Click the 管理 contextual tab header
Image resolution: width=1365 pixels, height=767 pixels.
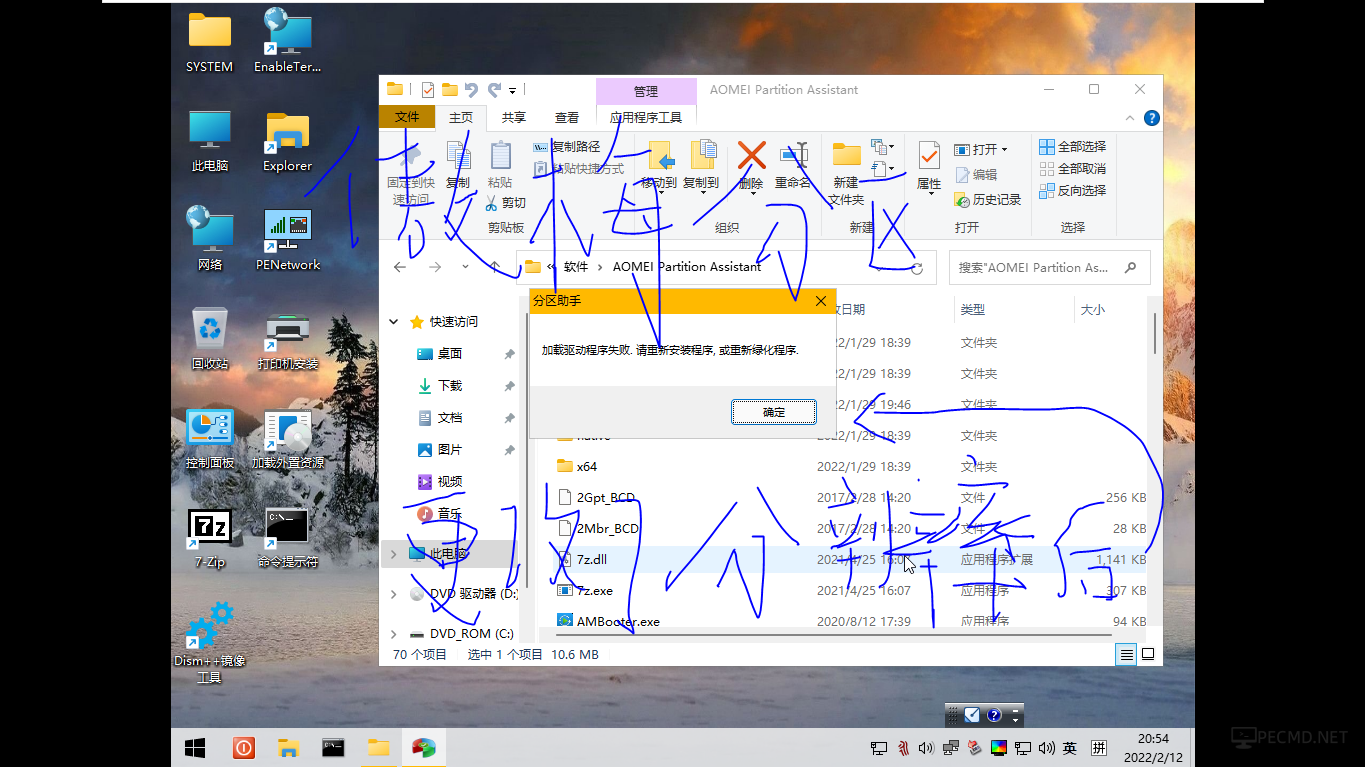coord(646,91)
